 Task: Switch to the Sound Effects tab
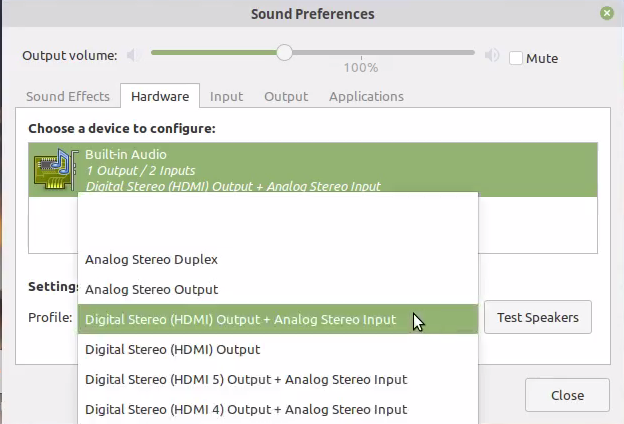68,97
